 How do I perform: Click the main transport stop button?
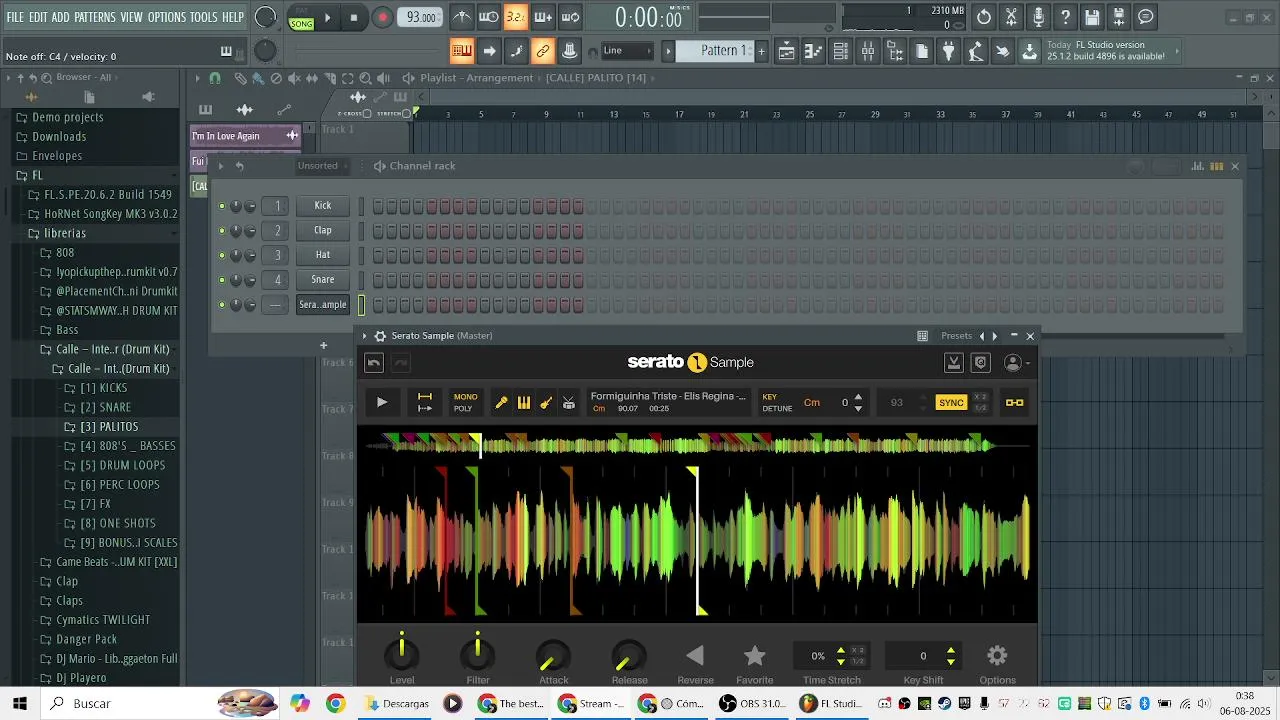(x=354, y=18)
